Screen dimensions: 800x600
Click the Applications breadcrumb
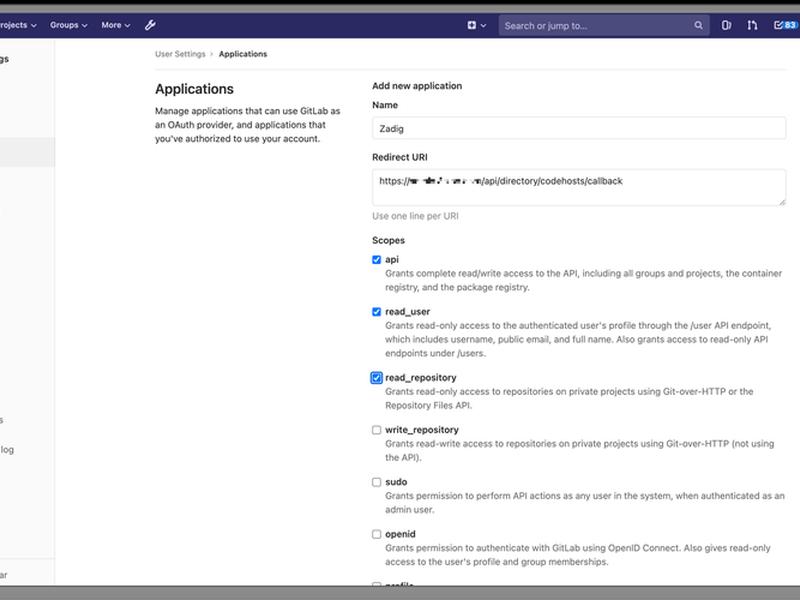coord(243,54)
